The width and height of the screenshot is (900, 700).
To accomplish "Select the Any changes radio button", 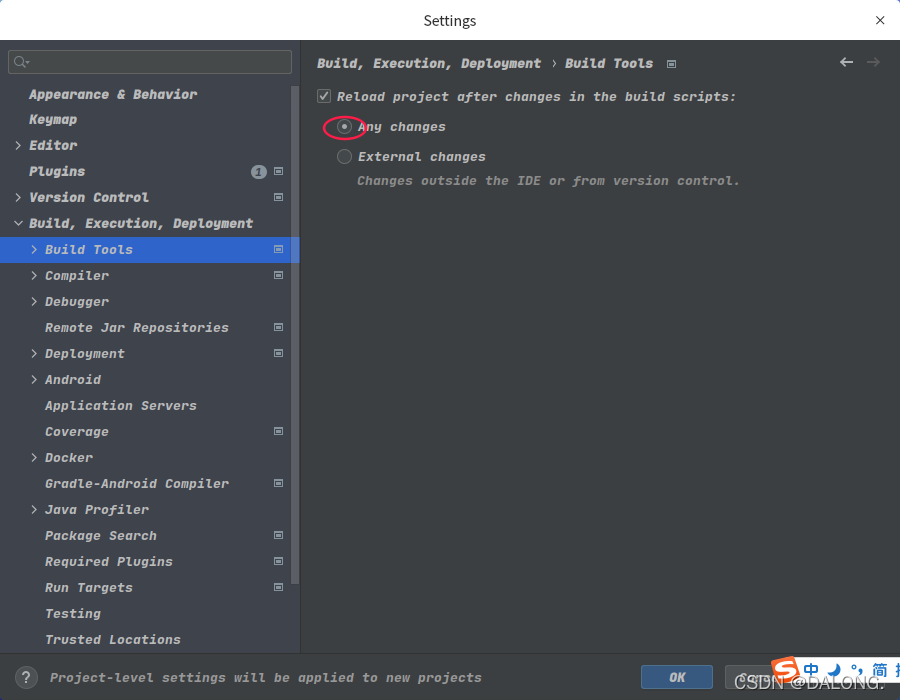I will [x=344, y=127].
